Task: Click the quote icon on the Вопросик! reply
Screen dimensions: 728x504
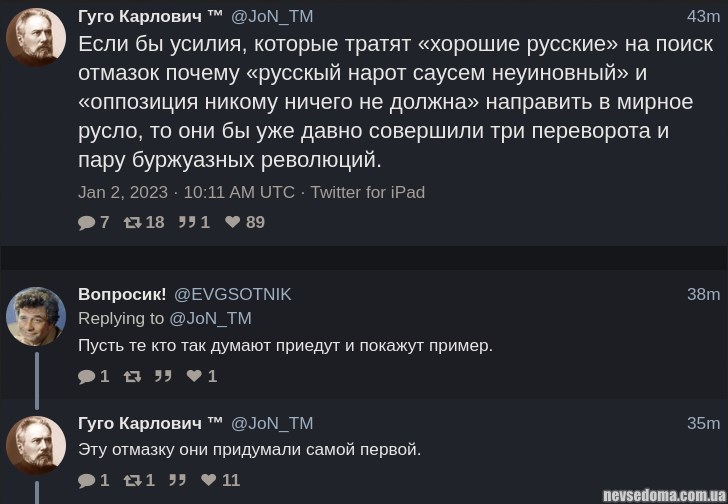Action: tap(163, 376)
